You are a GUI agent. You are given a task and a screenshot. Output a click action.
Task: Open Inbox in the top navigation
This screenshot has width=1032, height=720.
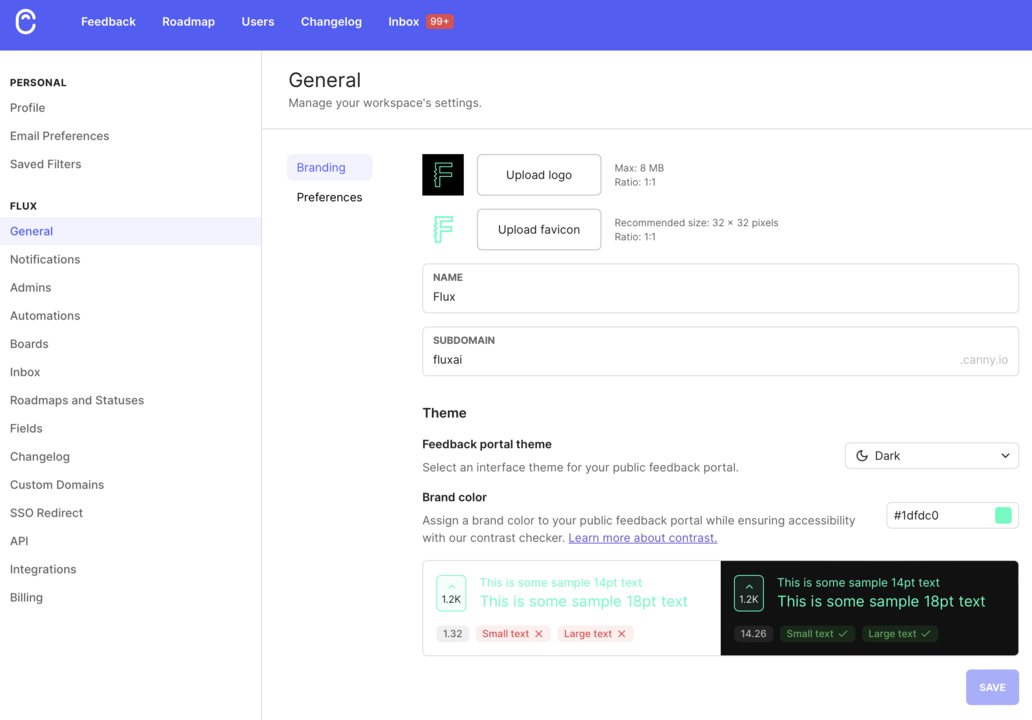tap(403, 22)
